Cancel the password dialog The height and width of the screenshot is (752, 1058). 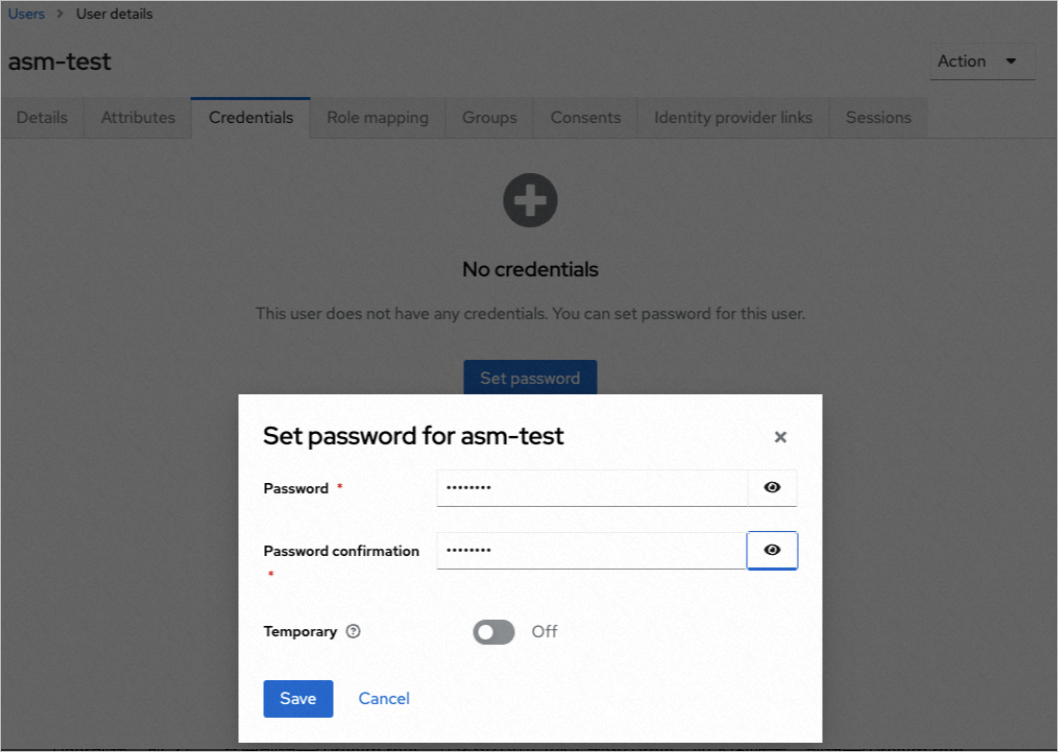[x=384, y=699]
